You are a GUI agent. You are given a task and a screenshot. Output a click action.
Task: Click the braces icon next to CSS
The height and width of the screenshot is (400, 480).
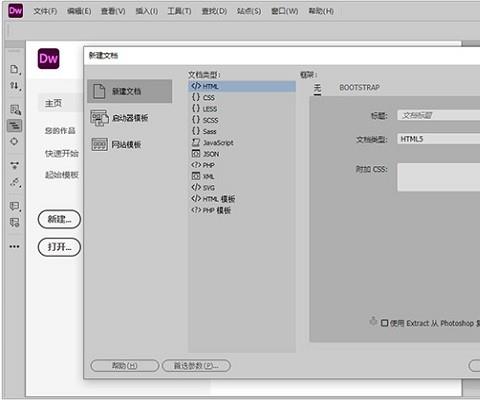196,97
